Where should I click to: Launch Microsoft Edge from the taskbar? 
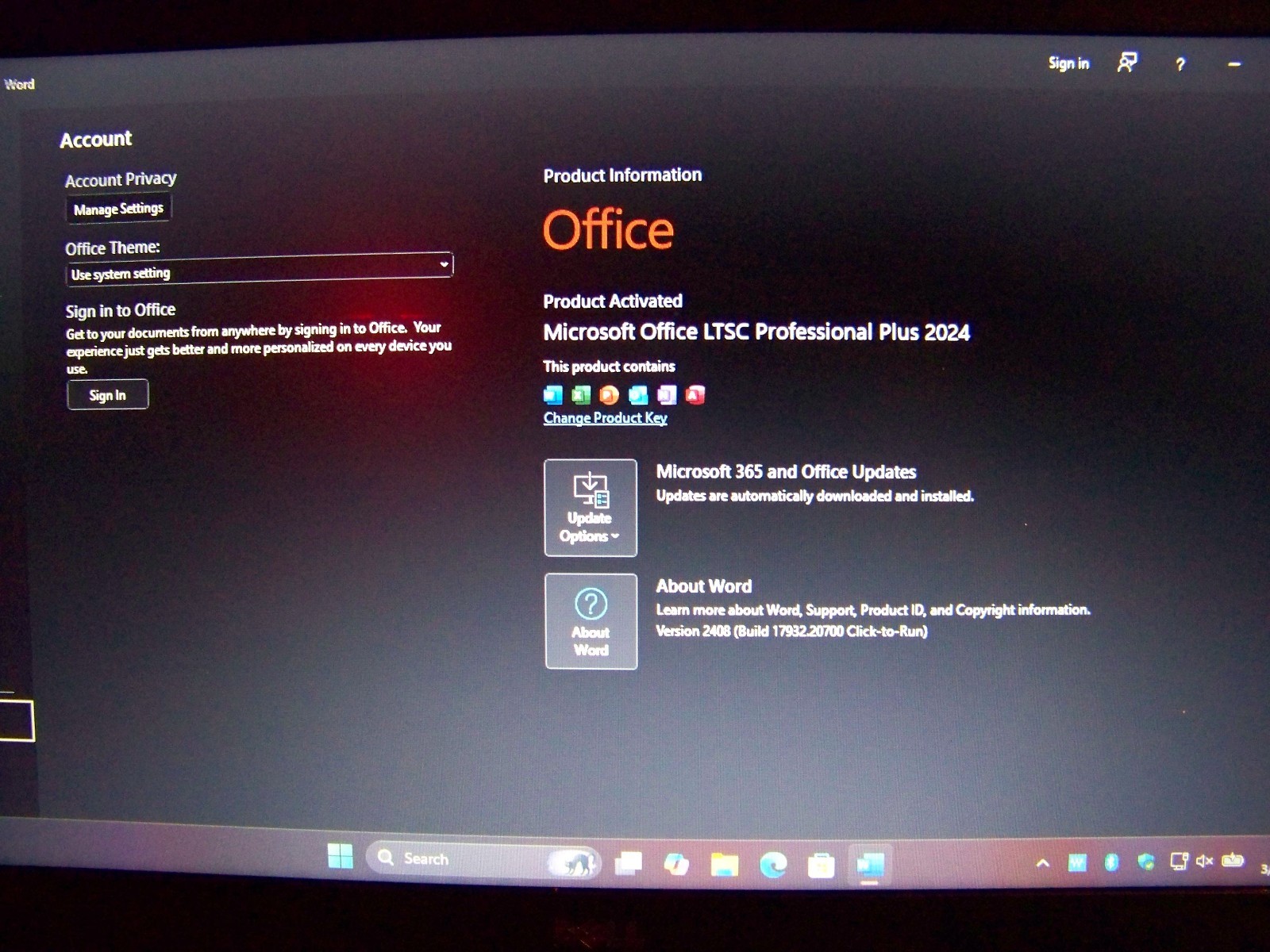coord(773,865)
